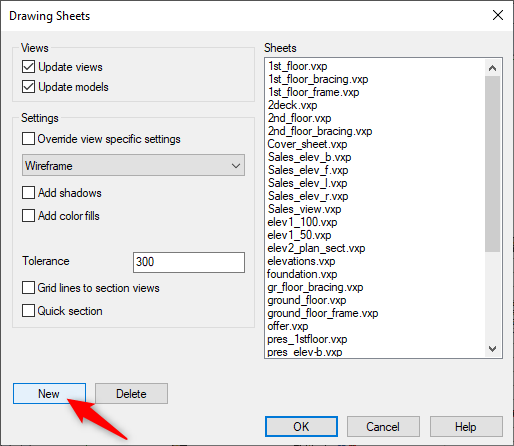Image resolution: width=514 pixels, height=446 pixels.
Task: Uncheck the Update models checkbox
Action: pyautogui.click(x=28, y=87)
